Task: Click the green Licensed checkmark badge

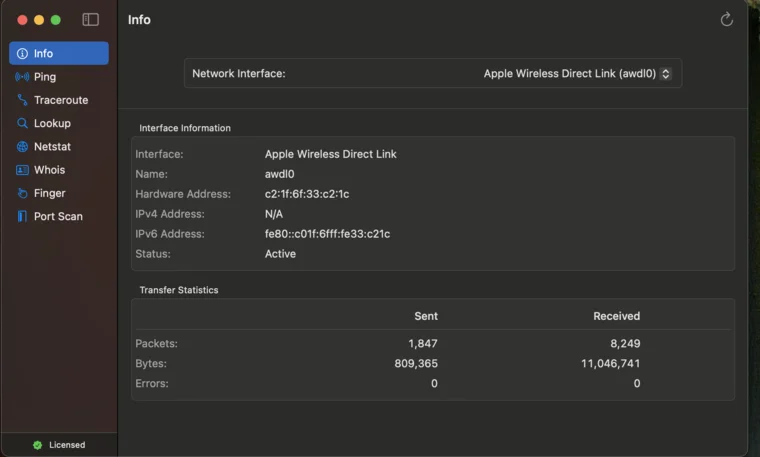Action: 37,445
